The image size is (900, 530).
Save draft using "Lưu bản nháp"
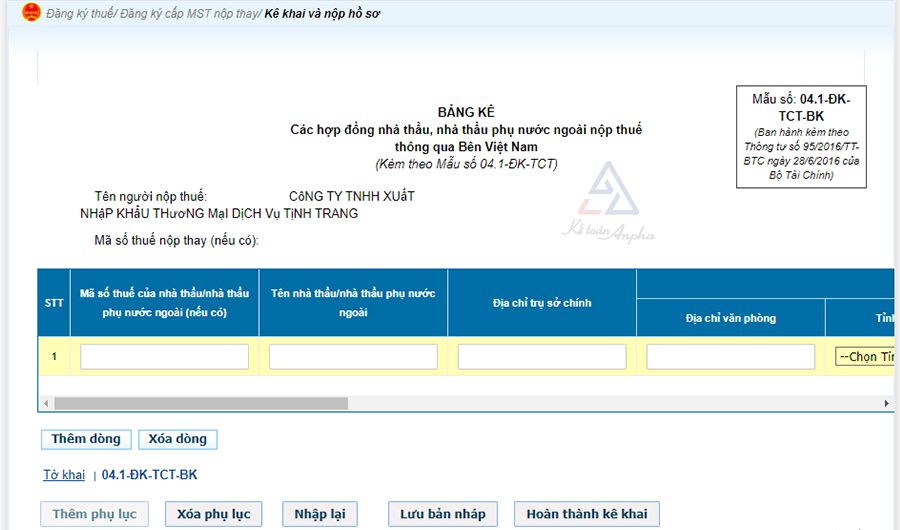pyautogui.click(x=442, y=514)
